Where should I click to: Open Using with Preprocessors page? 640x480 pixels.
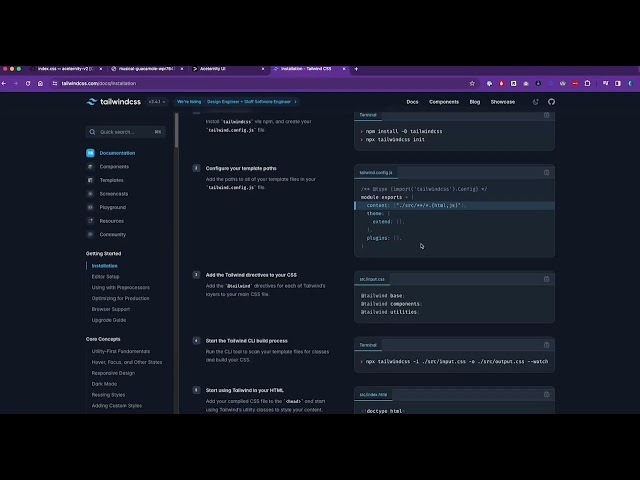coord(120,287)
